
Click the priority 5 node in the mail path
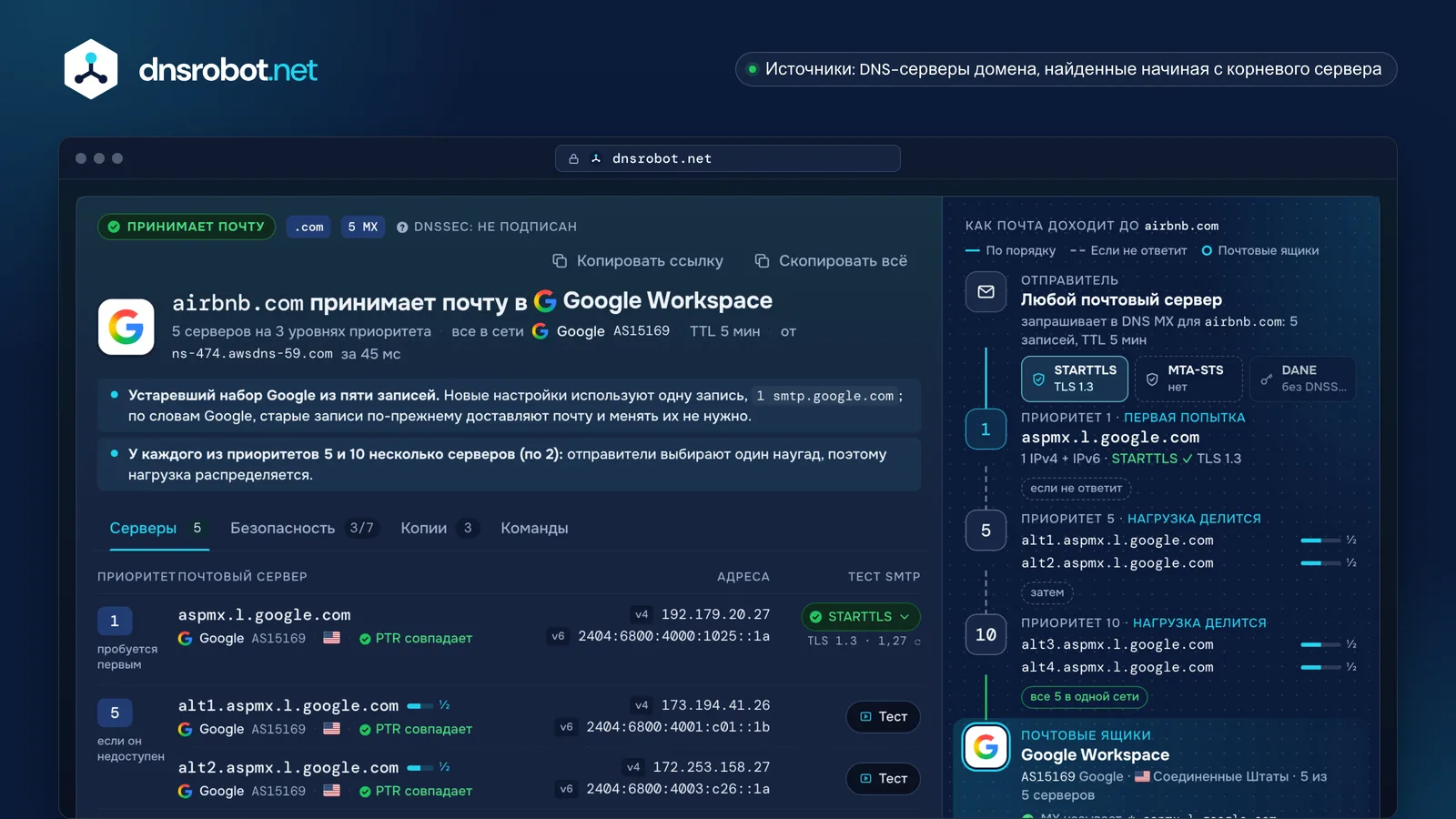(x=986, y=531)
